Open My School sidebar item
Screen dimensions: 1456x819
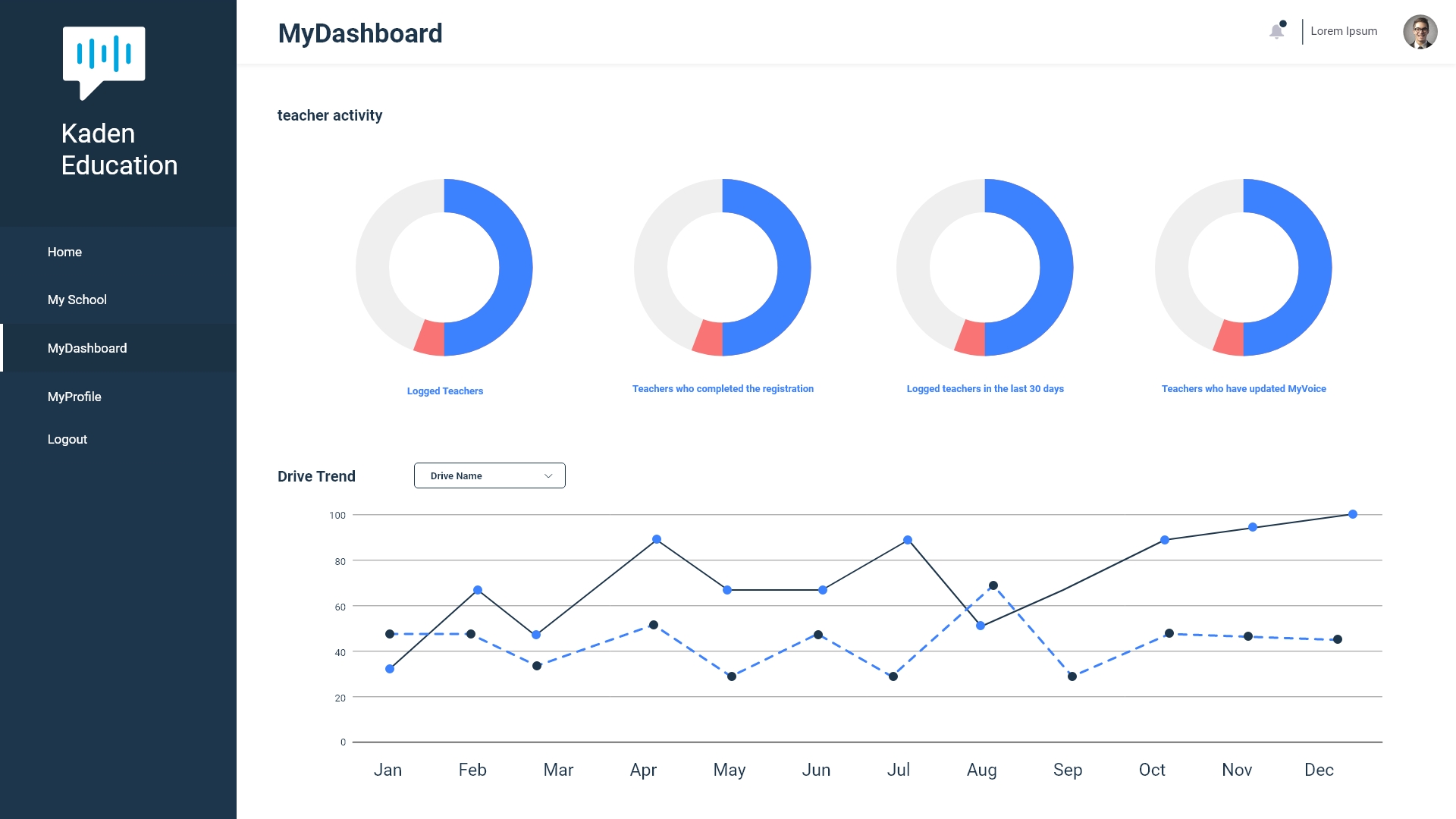click(x=77, y=300)
